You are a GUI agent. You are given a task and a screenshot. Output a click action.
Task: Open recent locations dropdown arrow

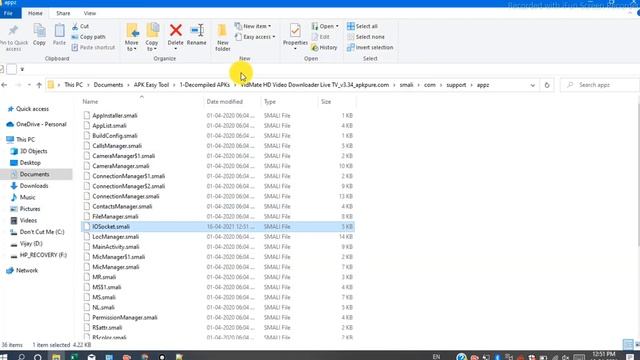point(29,85)
